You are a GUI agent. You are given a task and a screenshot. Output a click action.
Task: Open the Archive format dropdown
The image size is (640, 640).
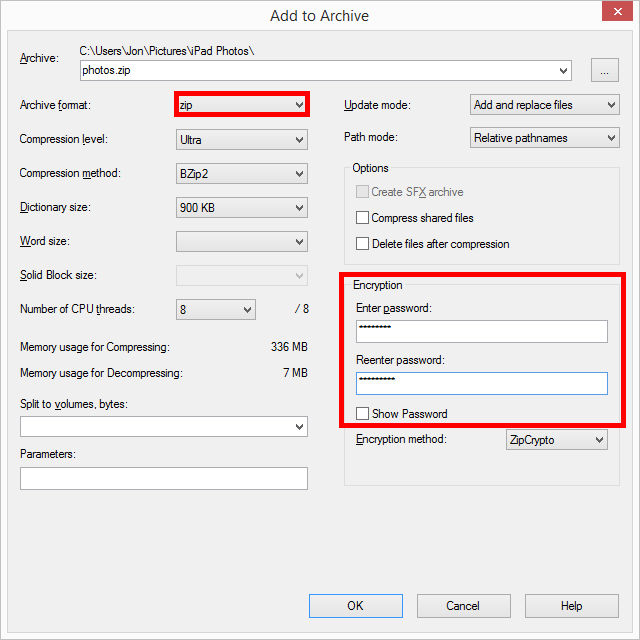pyautogui.click(x=241, y=105)
